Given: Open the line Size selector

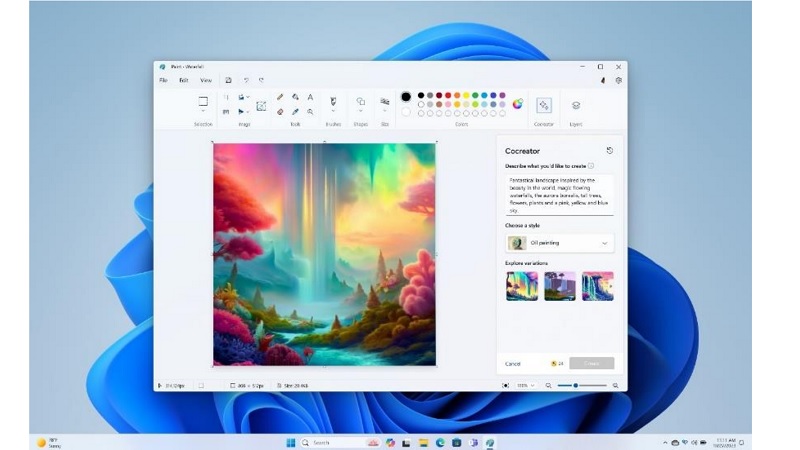Looking at the screenshot, I should [385, 101].
